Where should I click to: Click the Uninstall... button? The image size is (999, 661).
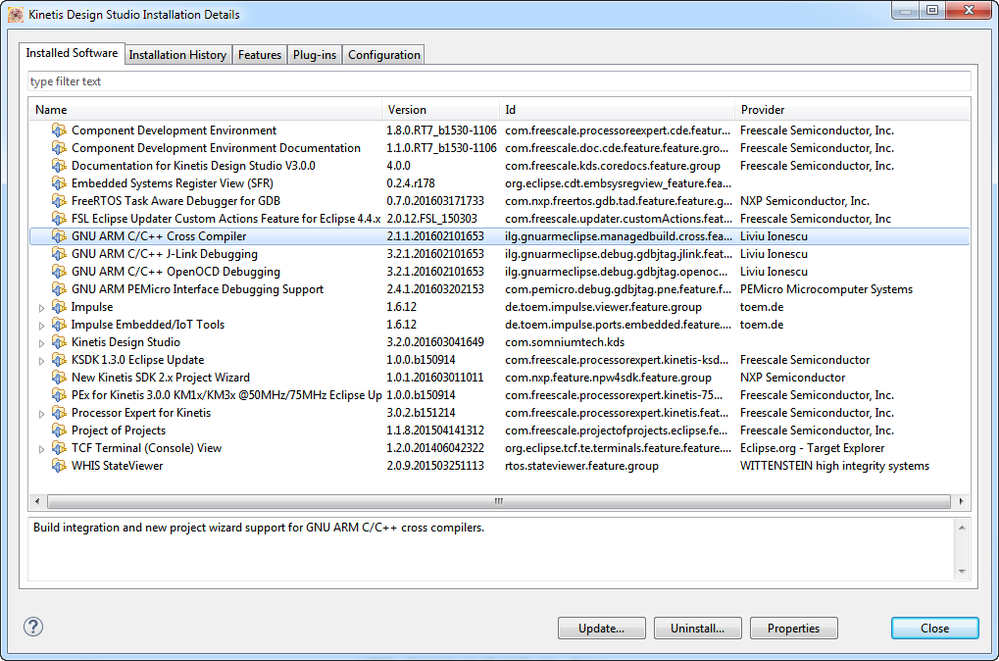698,628
